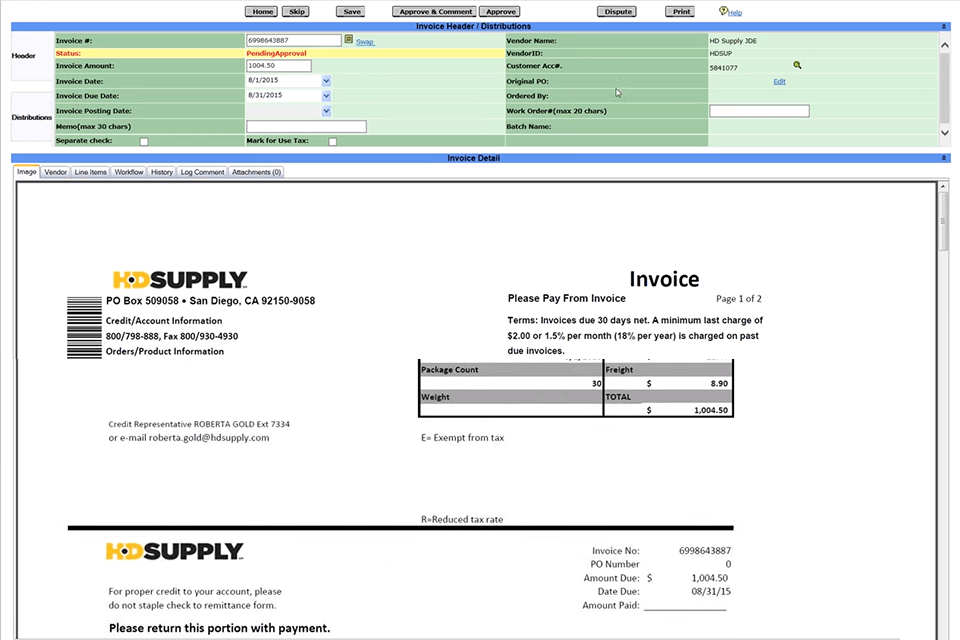Click header panel scroll up arrow

pyautogui.click(x=945, y=45)
